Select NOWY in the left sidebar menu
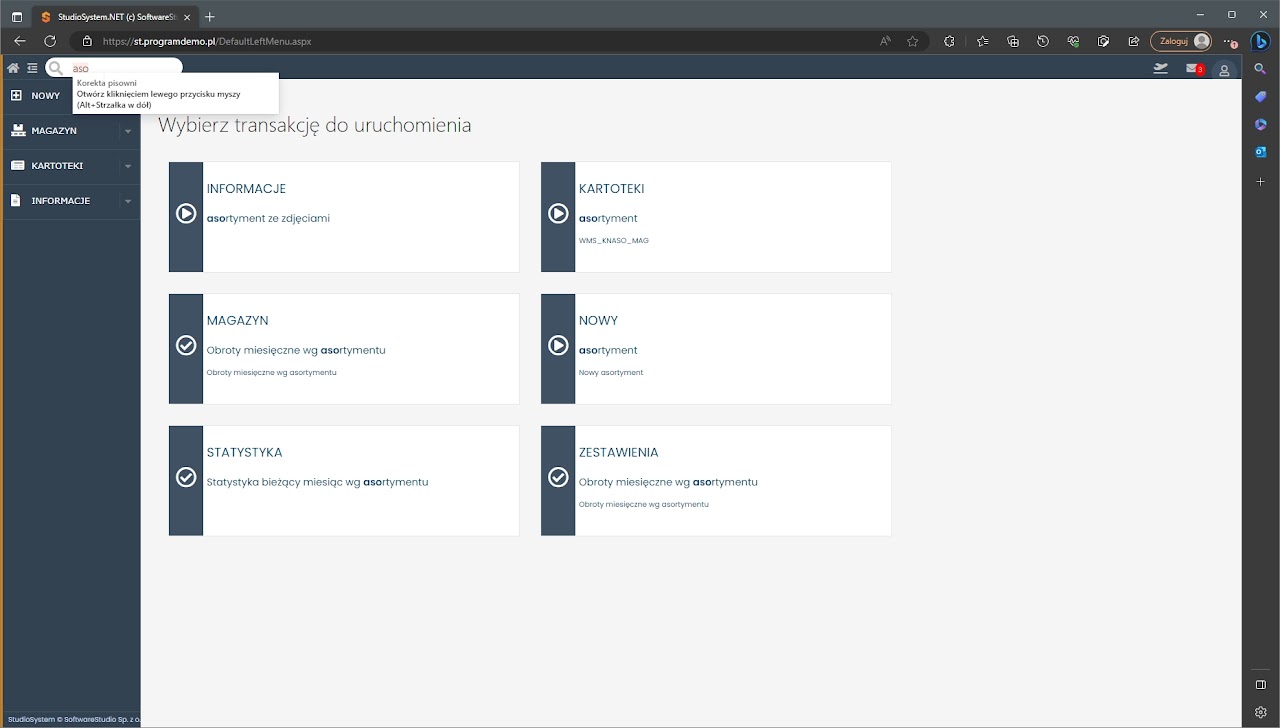The height and width of the screenshot is (728, 1280). click(x=45, y=96)
